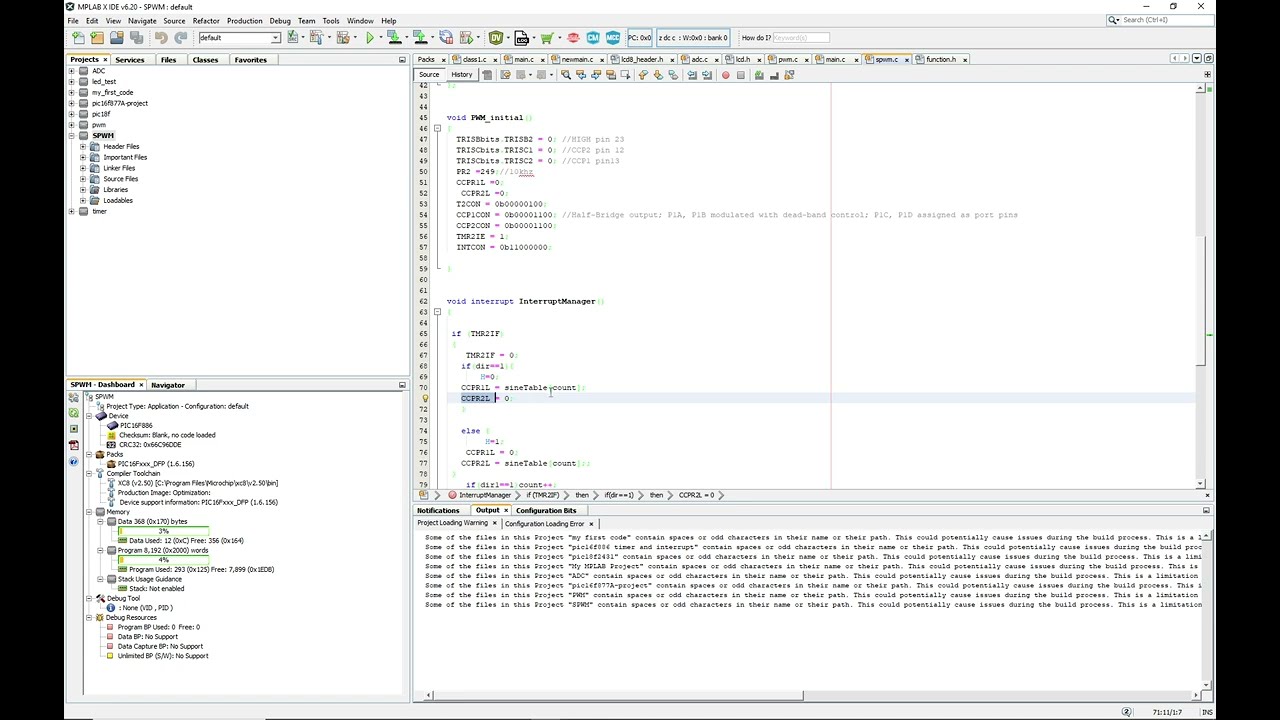Switch to the Navigator tab

click(168, 385)
